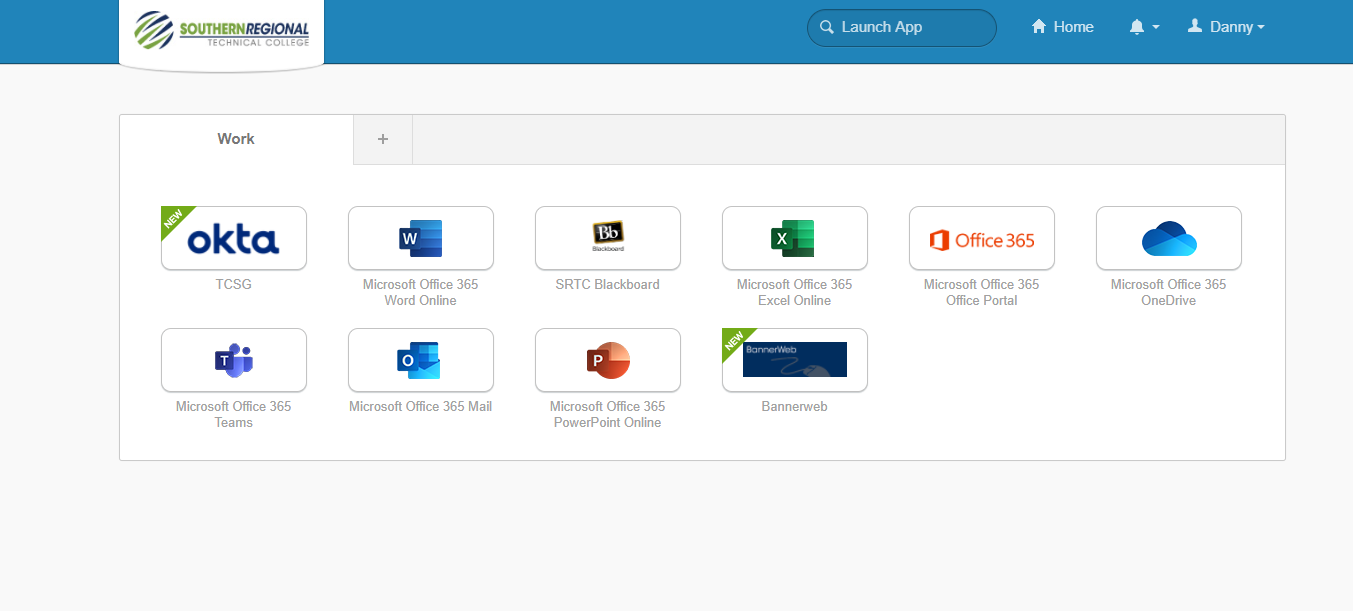Open the bell notifications dropdown
Screen dimensions: 1353x611
(1144, 27)
